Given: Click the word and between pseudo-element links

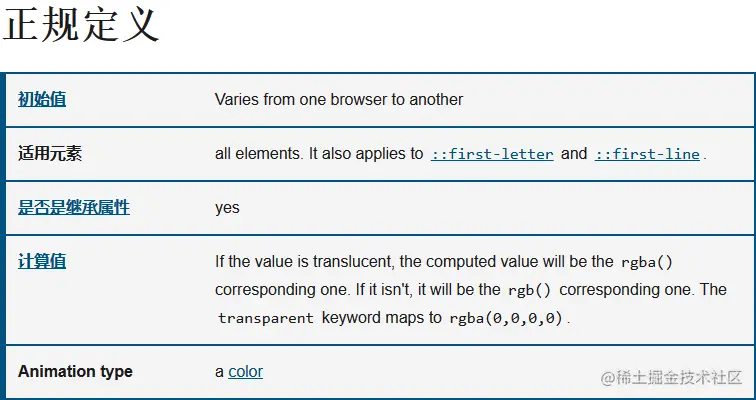Looking at the screenshot, I should pyautogui.click(x=574, y=154).
